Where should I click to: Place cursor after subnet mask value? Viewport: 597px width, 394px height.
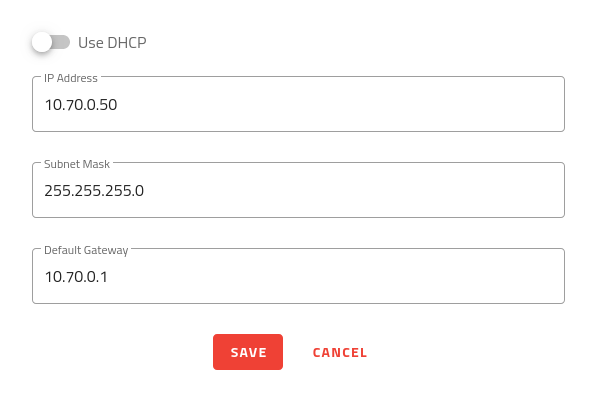(145, 191)
